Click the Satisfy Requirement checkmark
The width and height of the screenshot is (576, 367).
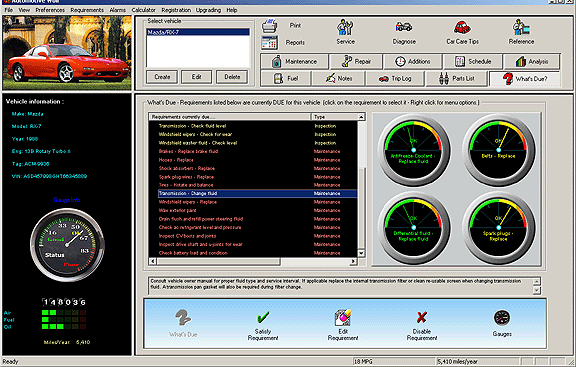(x=263, y=317)
